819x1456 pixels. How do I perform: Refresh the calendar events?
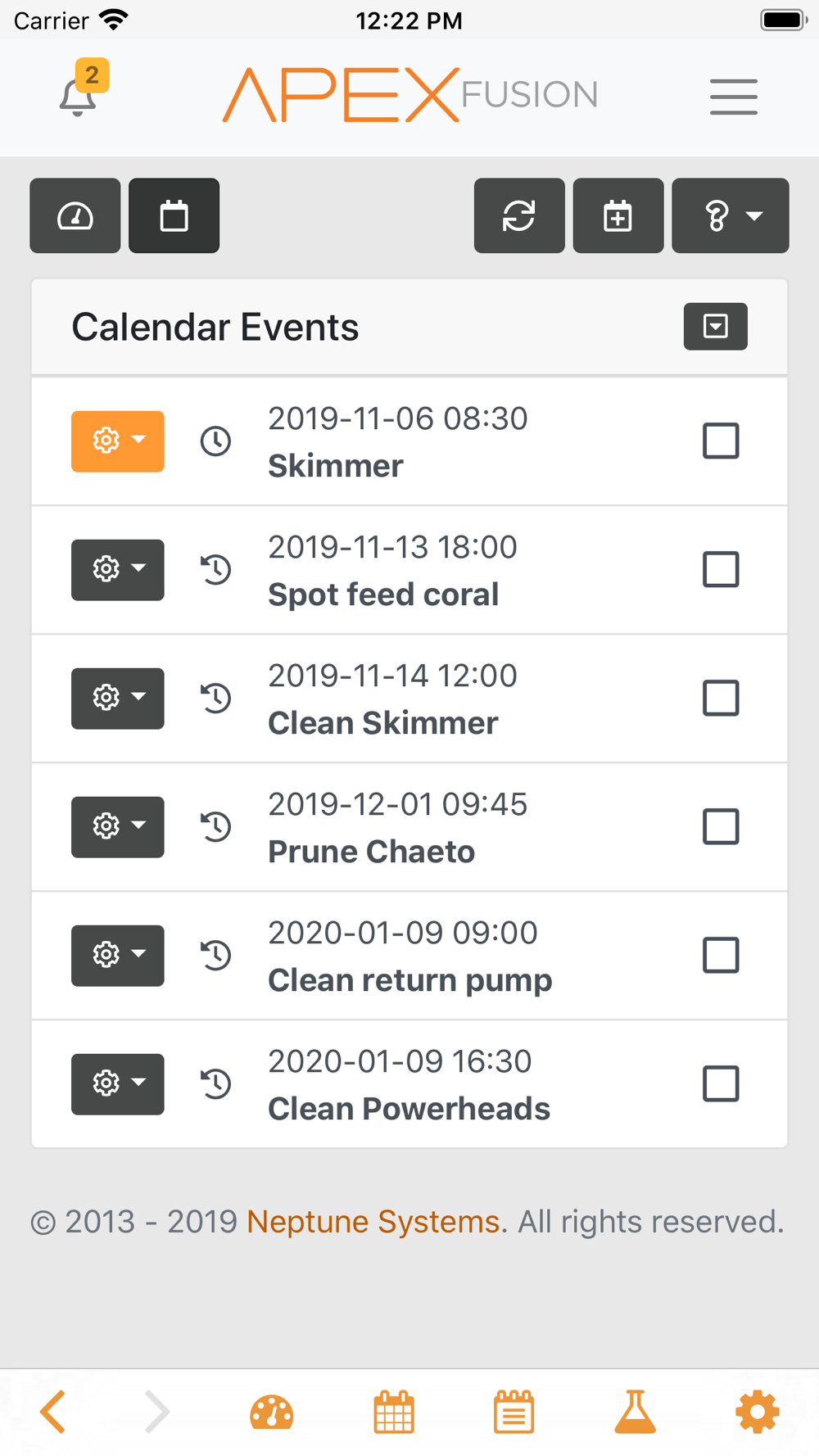tap(519, 215)
